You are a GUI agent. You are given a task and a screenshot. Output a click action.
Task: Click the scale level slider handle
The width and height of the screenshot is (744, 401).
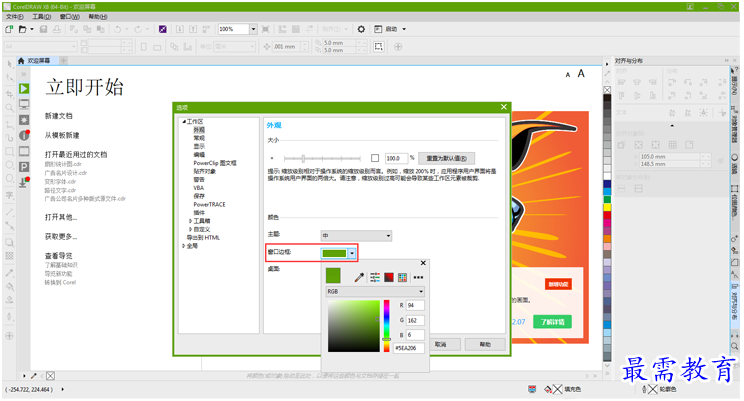pyautogui.click(x=303, y=158)
